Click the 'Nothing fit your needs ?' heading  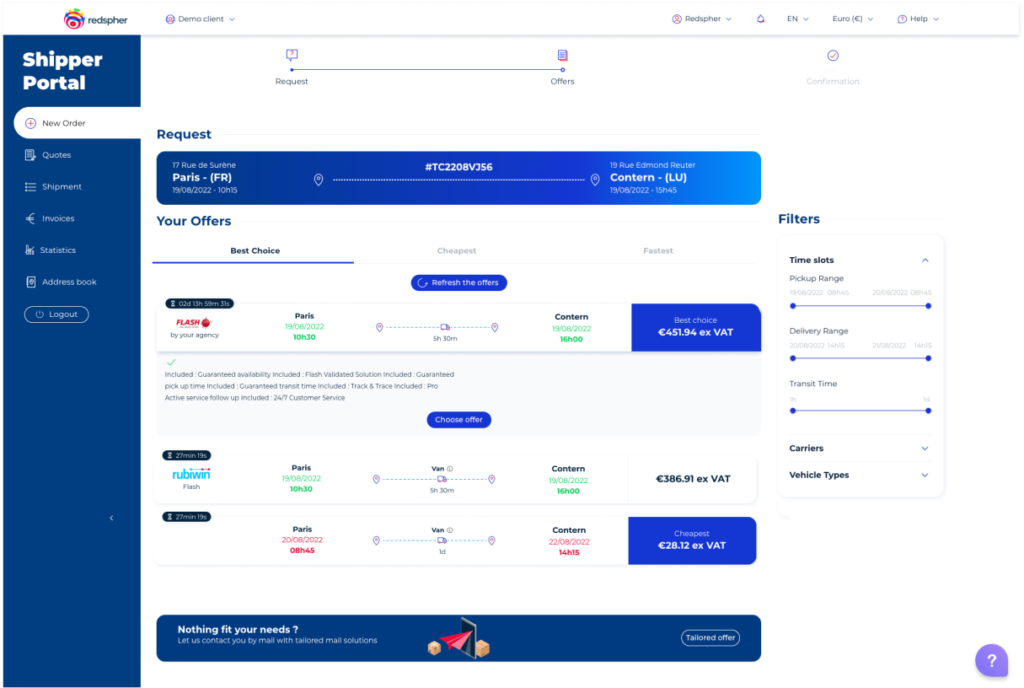[x=238, y=629]
